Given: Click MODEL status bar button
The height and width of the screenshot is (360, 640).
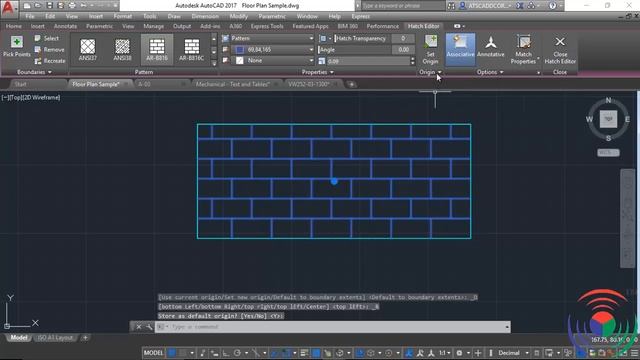Looking at the screenshot, I should click(153, 353).
